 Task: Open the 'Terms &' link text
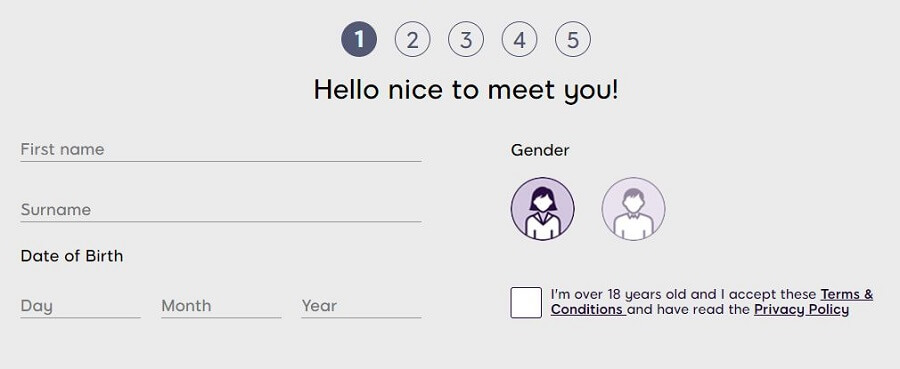(847, 294)
